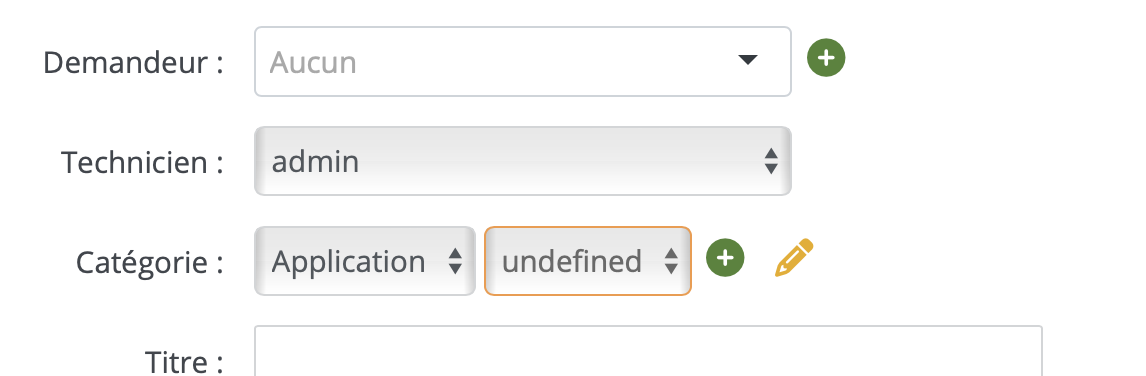1146x376 pixels.
Task: Click the Demandeur field label
Action: [133, 62]
